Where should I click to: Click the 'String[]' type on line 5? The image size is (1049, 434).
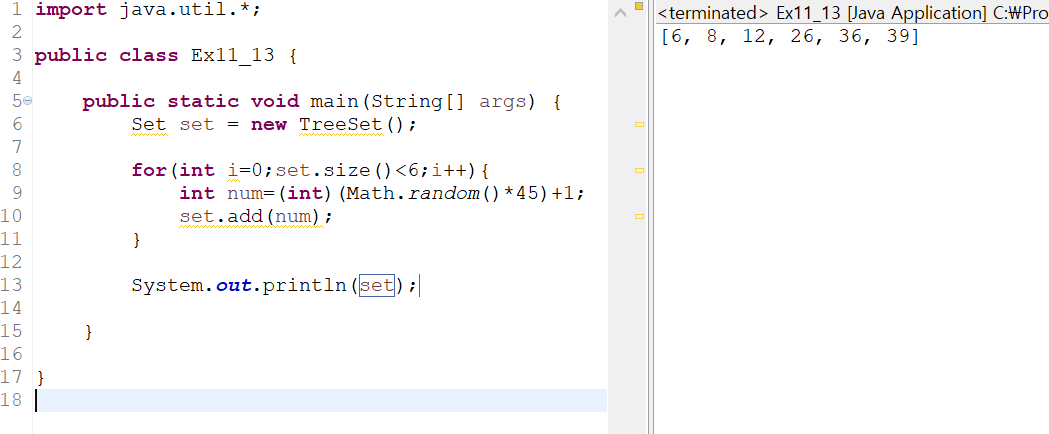(x=418, y=102)
